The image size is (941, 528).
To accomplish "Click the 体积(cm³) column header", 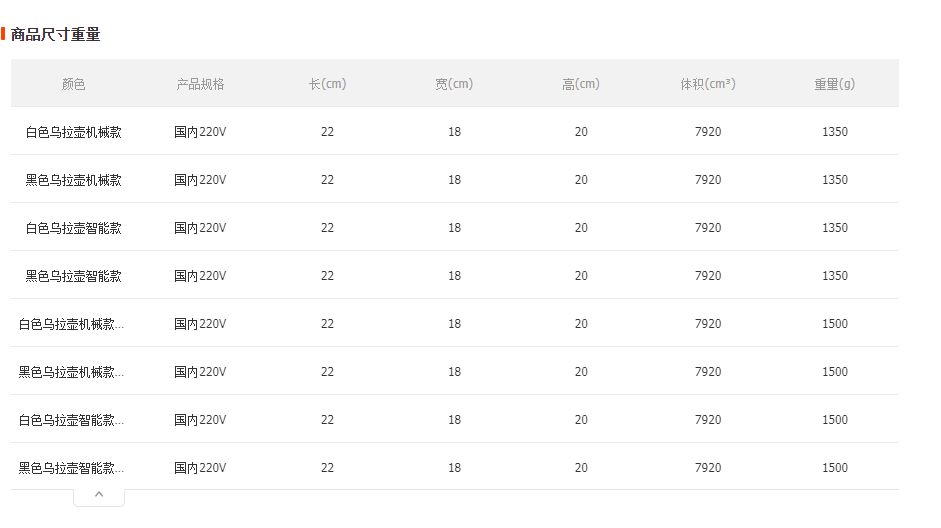I will pos(708,84).
